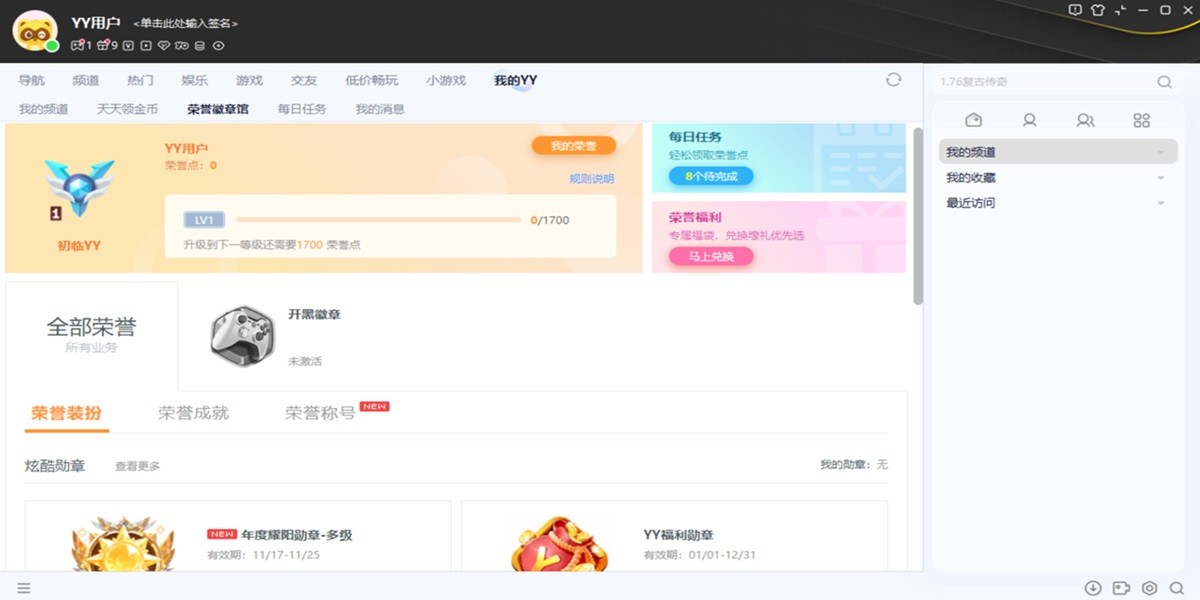Screen dimensions: 1200x600
Task: Open the groups (two people) icon in sidebar
Action: tap(1084, 119)
